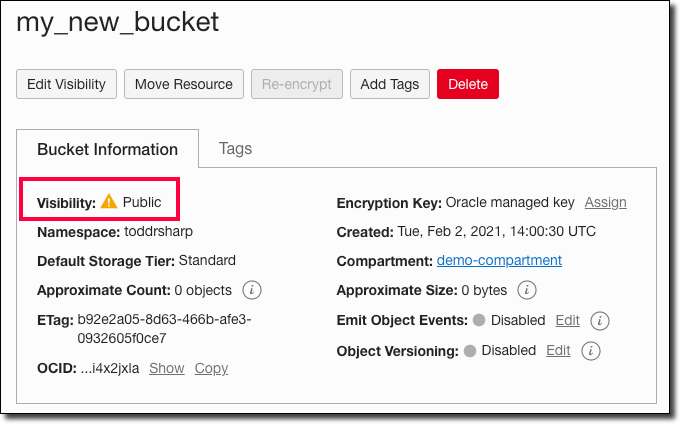Click info icon beside Object Versioning
The width and height of the screenshot is (680, 424).
(591, 351)
